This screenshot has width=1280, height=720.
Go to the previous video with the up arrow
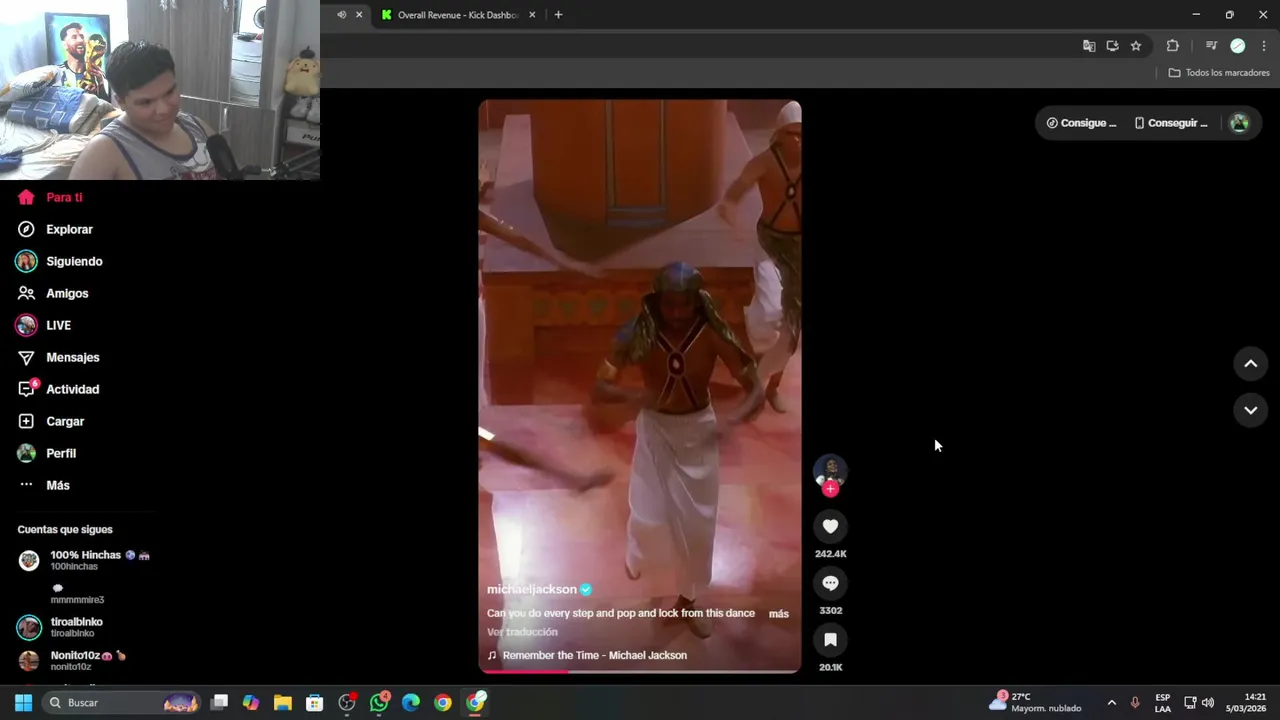click(1250, 364)
